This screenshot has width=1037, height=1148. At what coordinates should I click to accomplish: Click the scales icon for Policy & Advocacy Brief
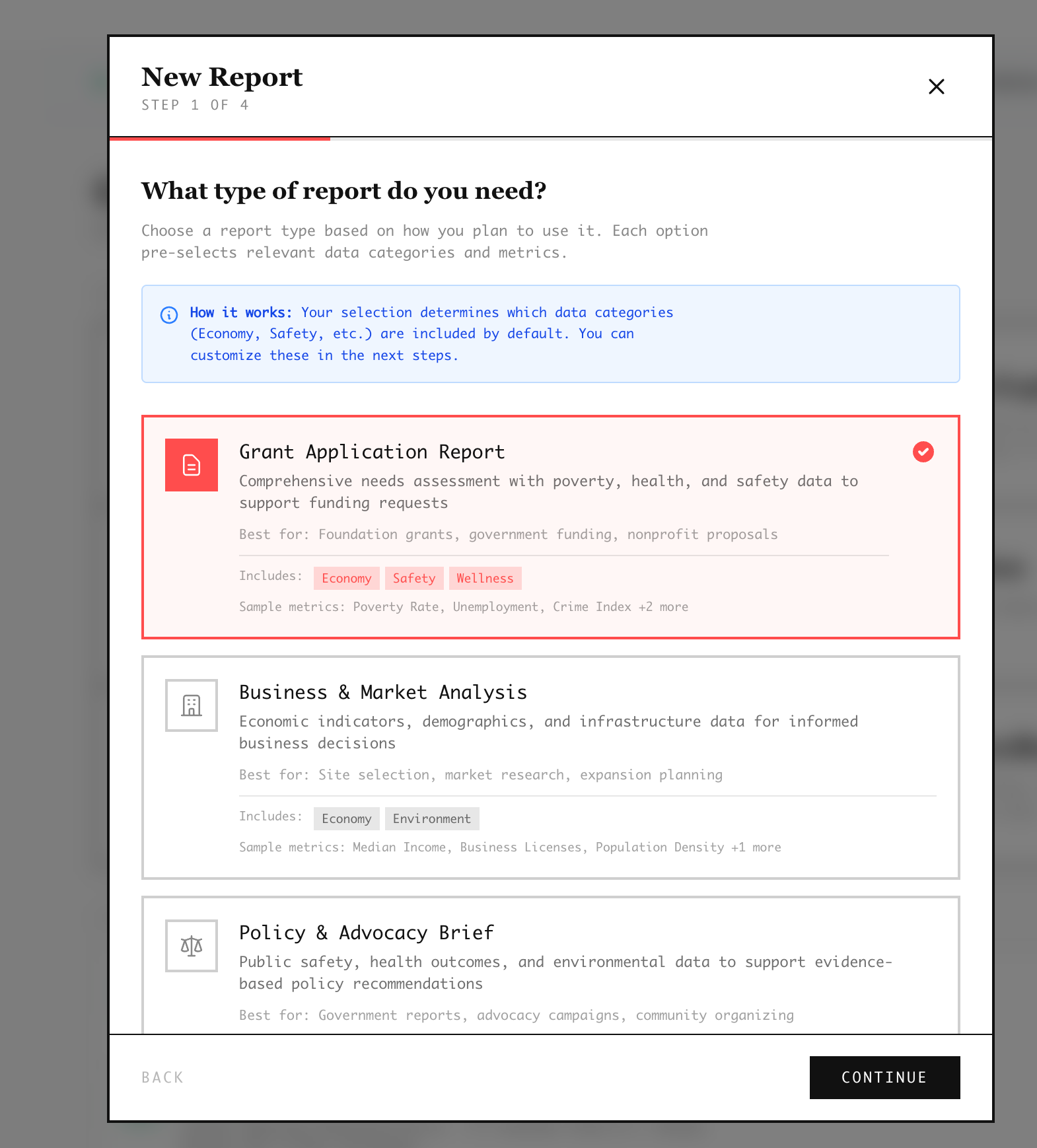click(192, 946)
